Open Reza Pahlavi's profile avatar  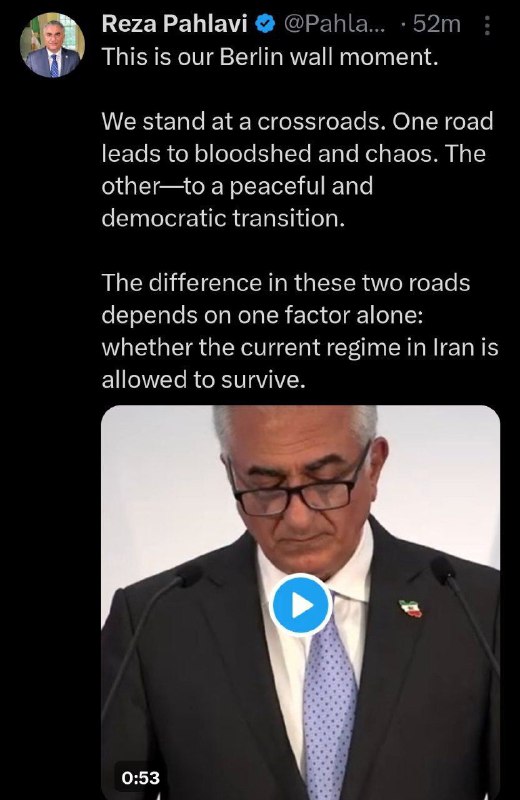(53, 45)
